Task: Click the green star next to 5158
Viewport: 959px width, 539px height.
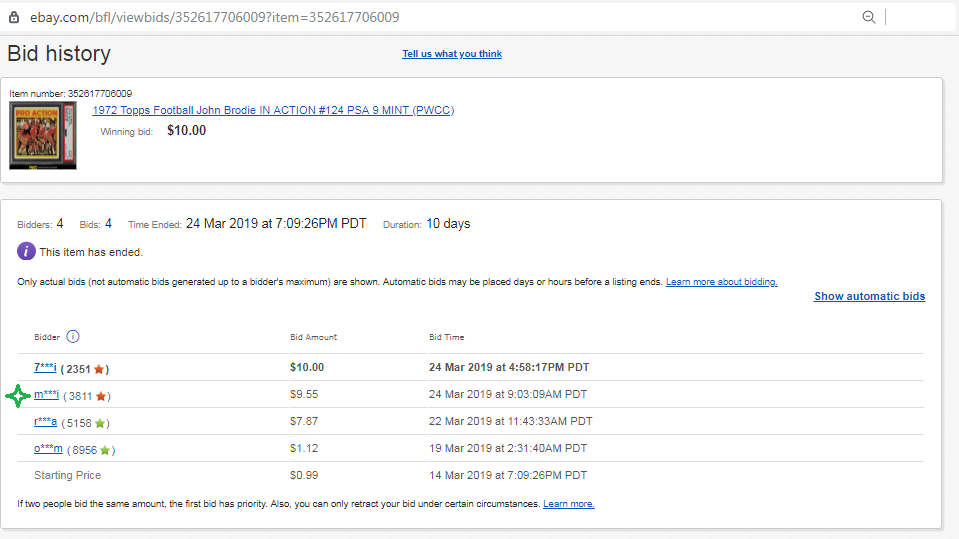Action: point(100,423)
